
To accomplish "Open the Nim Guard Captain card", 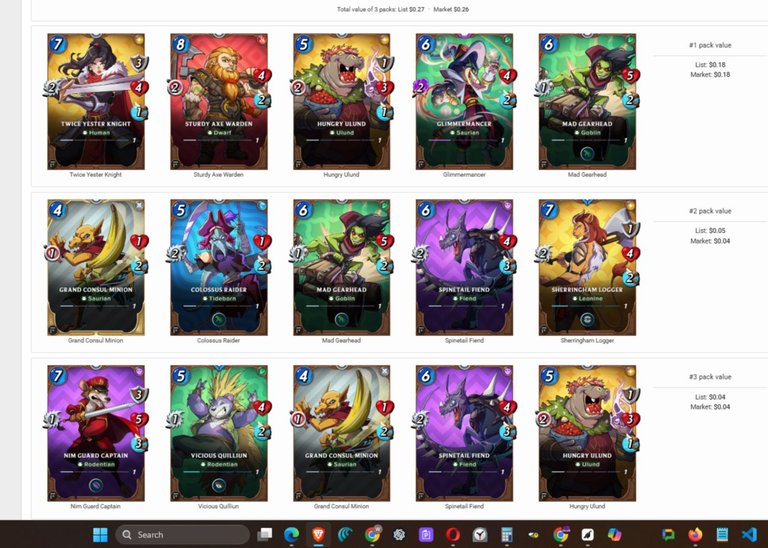I will coord(96,433).
